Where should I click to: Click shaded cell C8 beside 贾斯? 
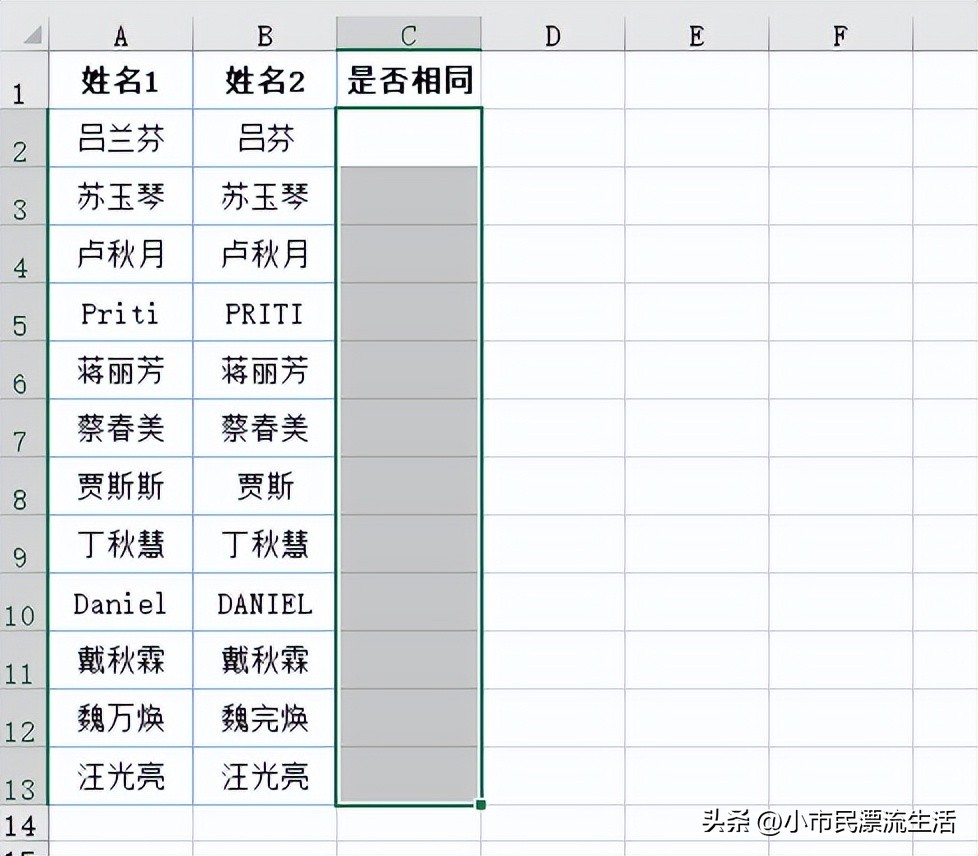pyautogui.click(x=409, y=486)
